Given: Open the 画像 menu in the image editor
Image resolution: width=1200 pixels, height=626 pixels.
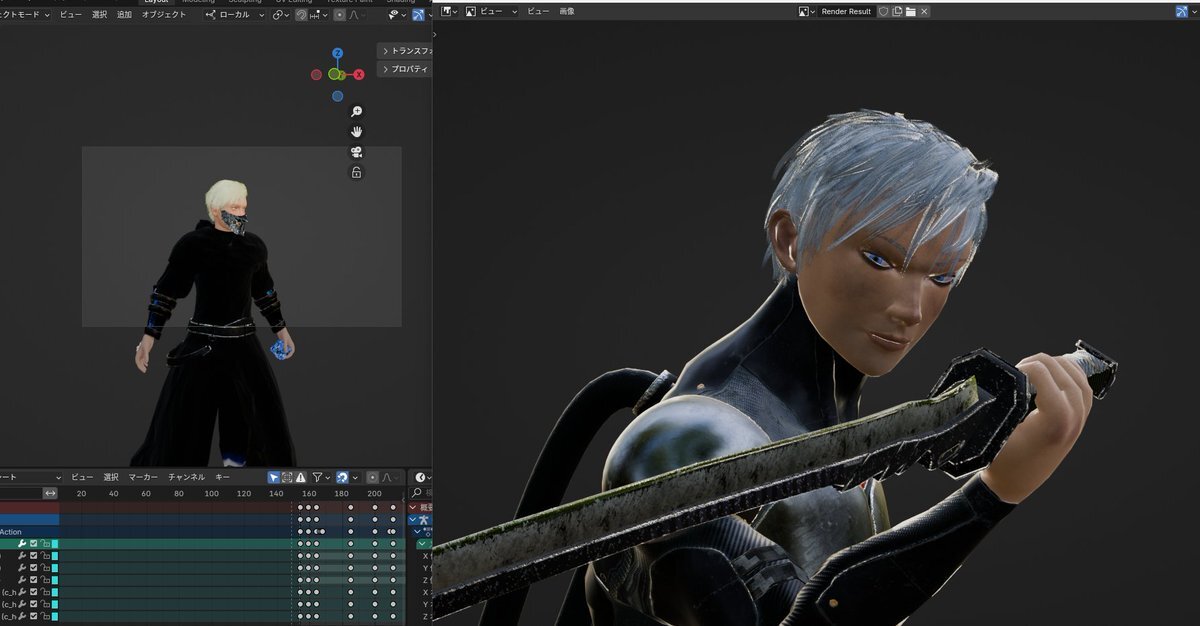Looking at the screenshot, I should click(567, 11).
